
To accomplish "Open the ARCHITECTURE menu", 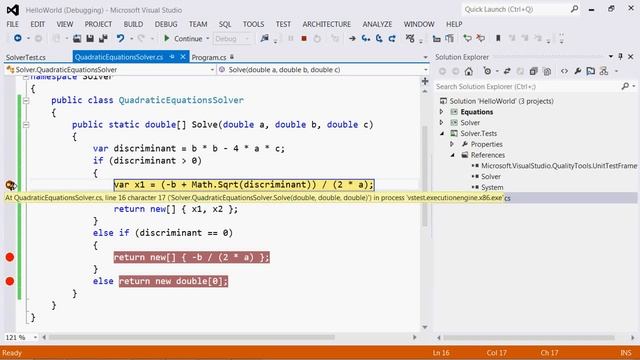I will click(x=327, y=24).
